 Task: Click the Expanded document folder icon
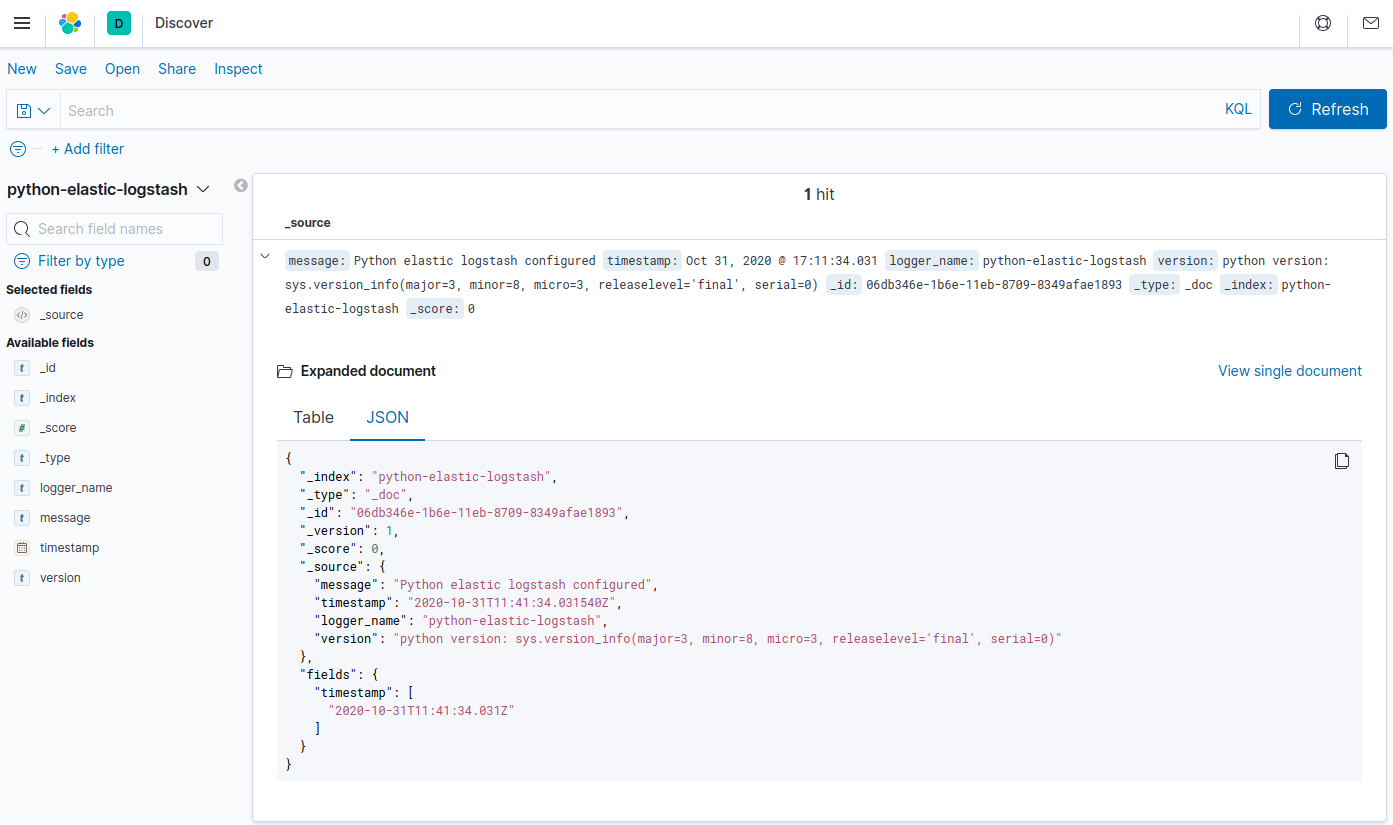tap(285, 371)
